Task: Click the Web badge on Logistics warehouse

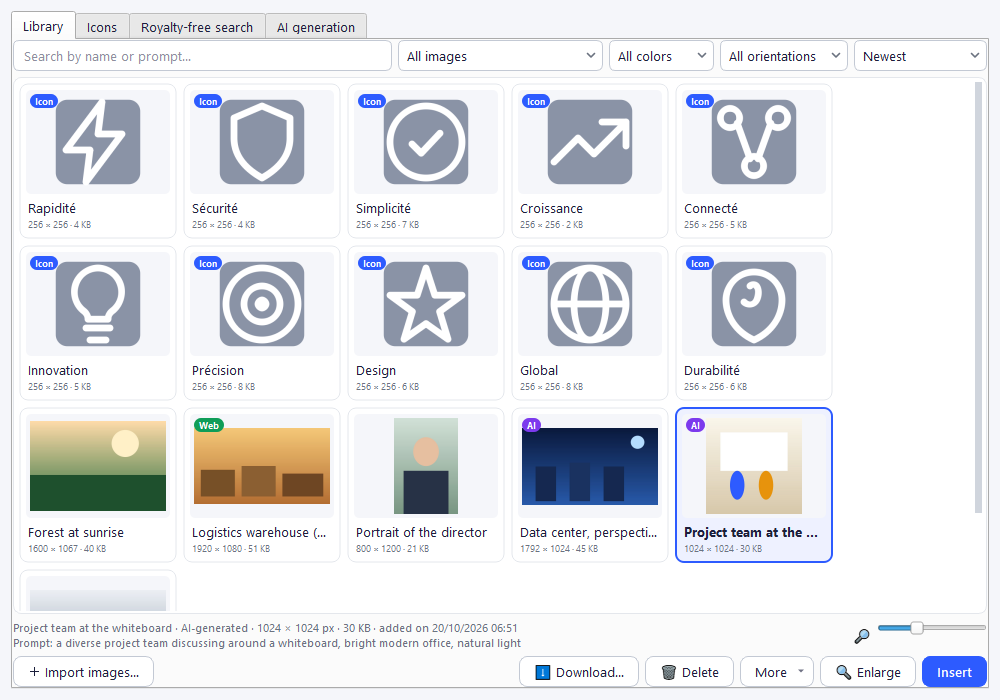Action: point(209,425)
